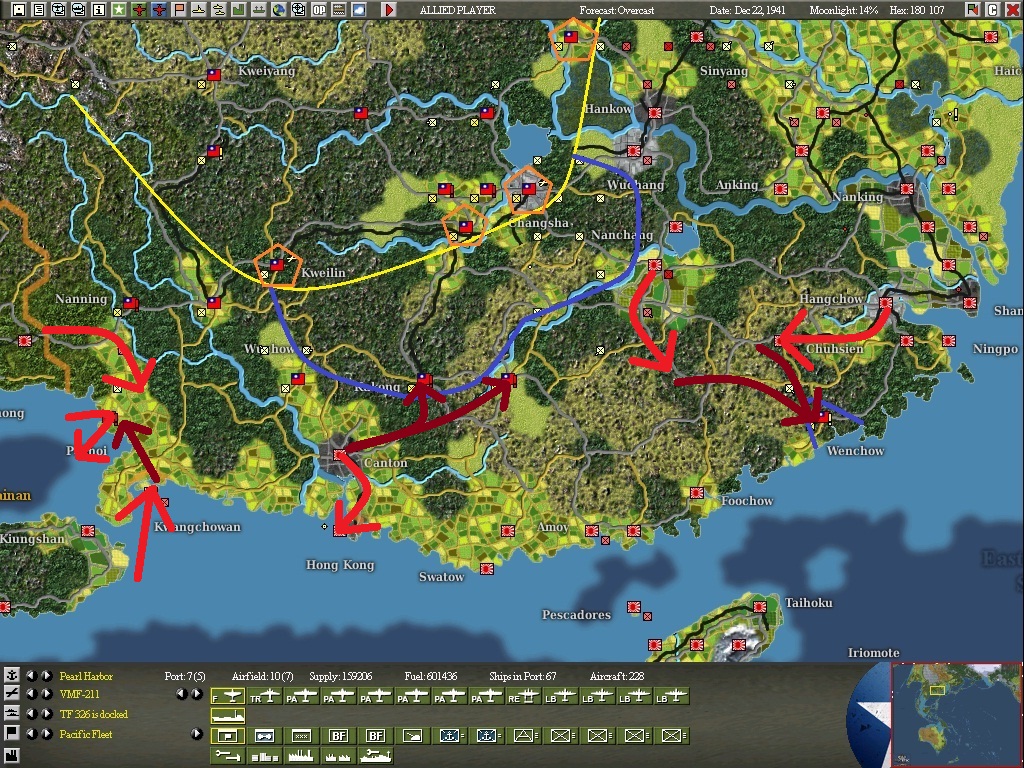This screenshot has width=1024, height=768.
Task: Open the text list report icon
Action: click(x=39, y=10)
